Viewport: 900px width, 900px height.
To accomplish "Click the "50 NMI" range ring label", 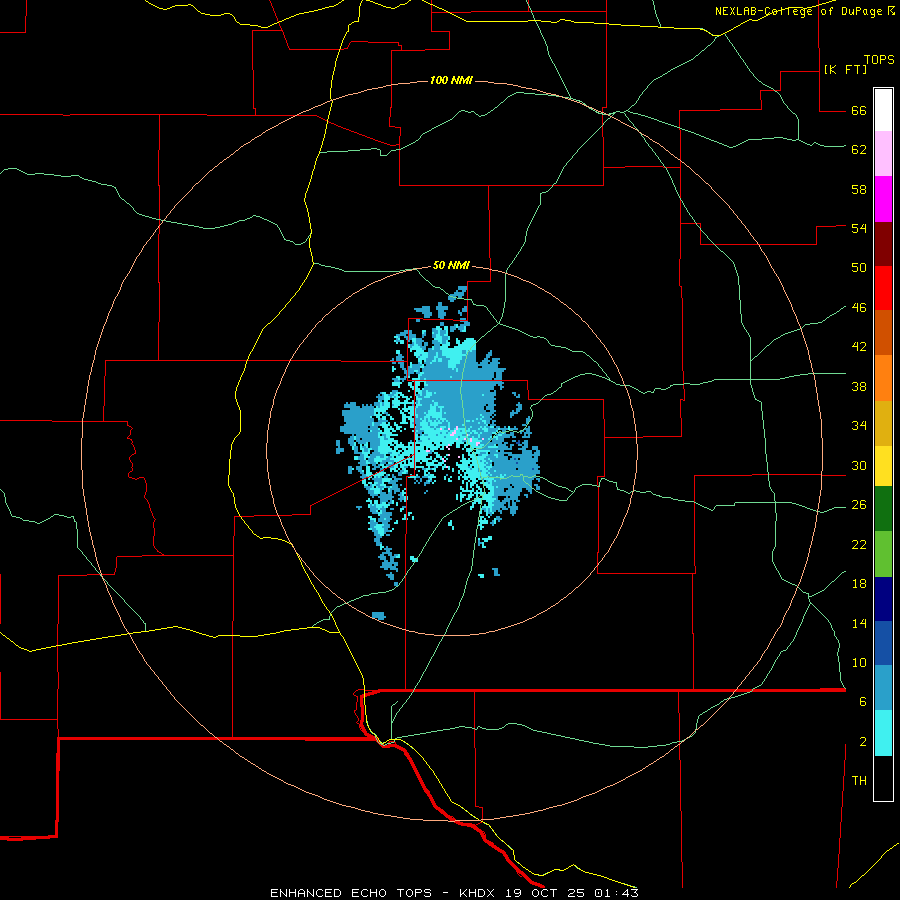I will [x=451, y=265].
